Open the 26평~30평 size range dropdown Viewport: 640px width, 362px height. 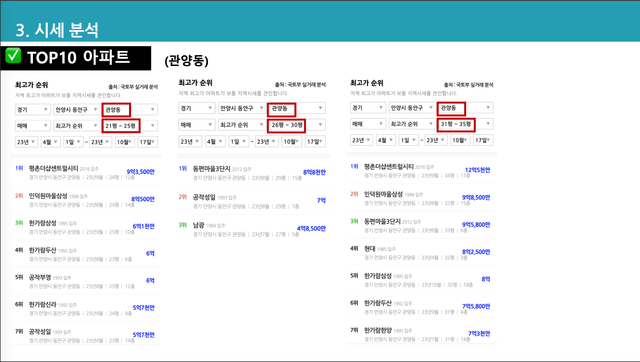click(297, 124)
